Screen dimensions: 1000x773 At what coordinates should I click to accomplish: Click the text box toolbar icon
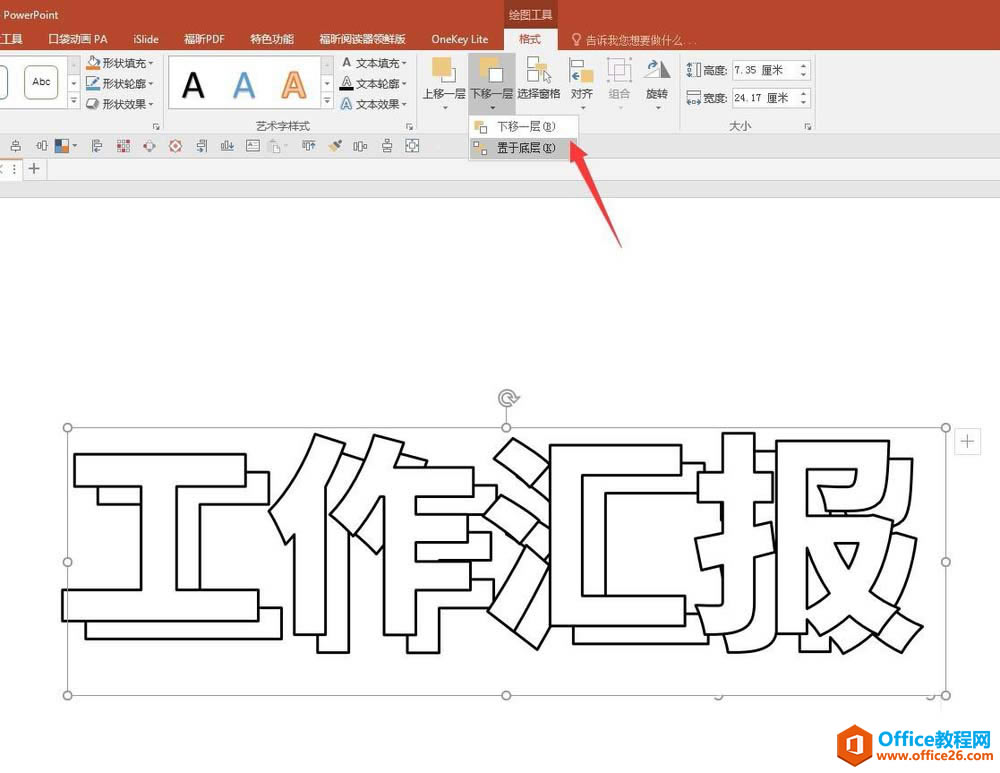point(253,145)
